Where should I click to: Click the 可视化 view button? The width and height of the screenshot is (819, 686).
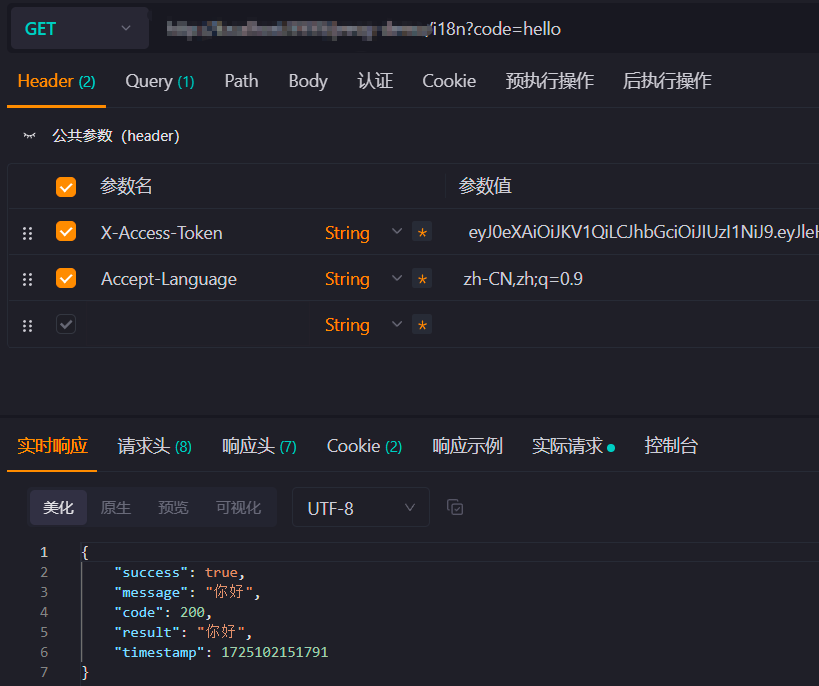point(238,507)
